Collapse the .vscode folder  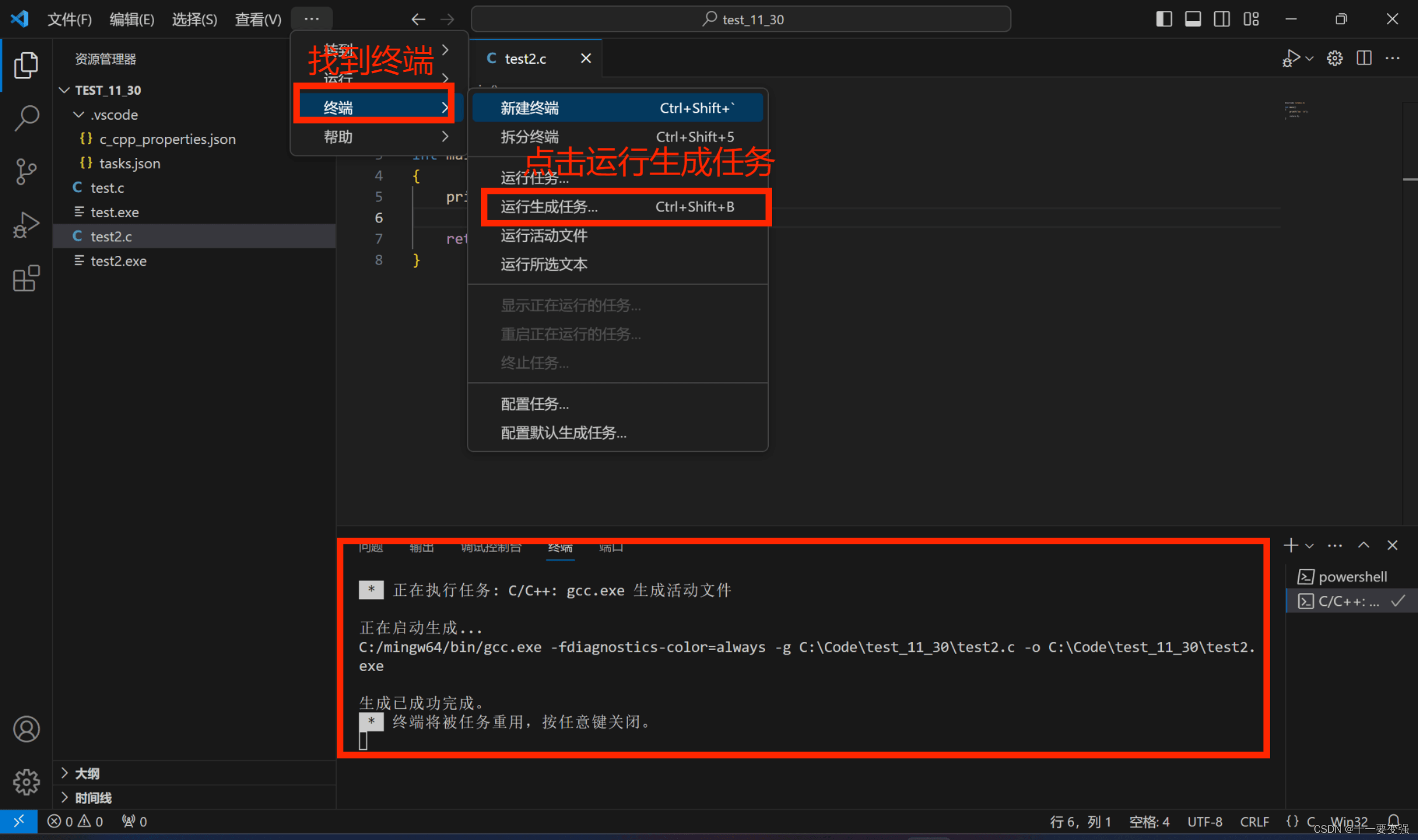click(x=194, y=115)
